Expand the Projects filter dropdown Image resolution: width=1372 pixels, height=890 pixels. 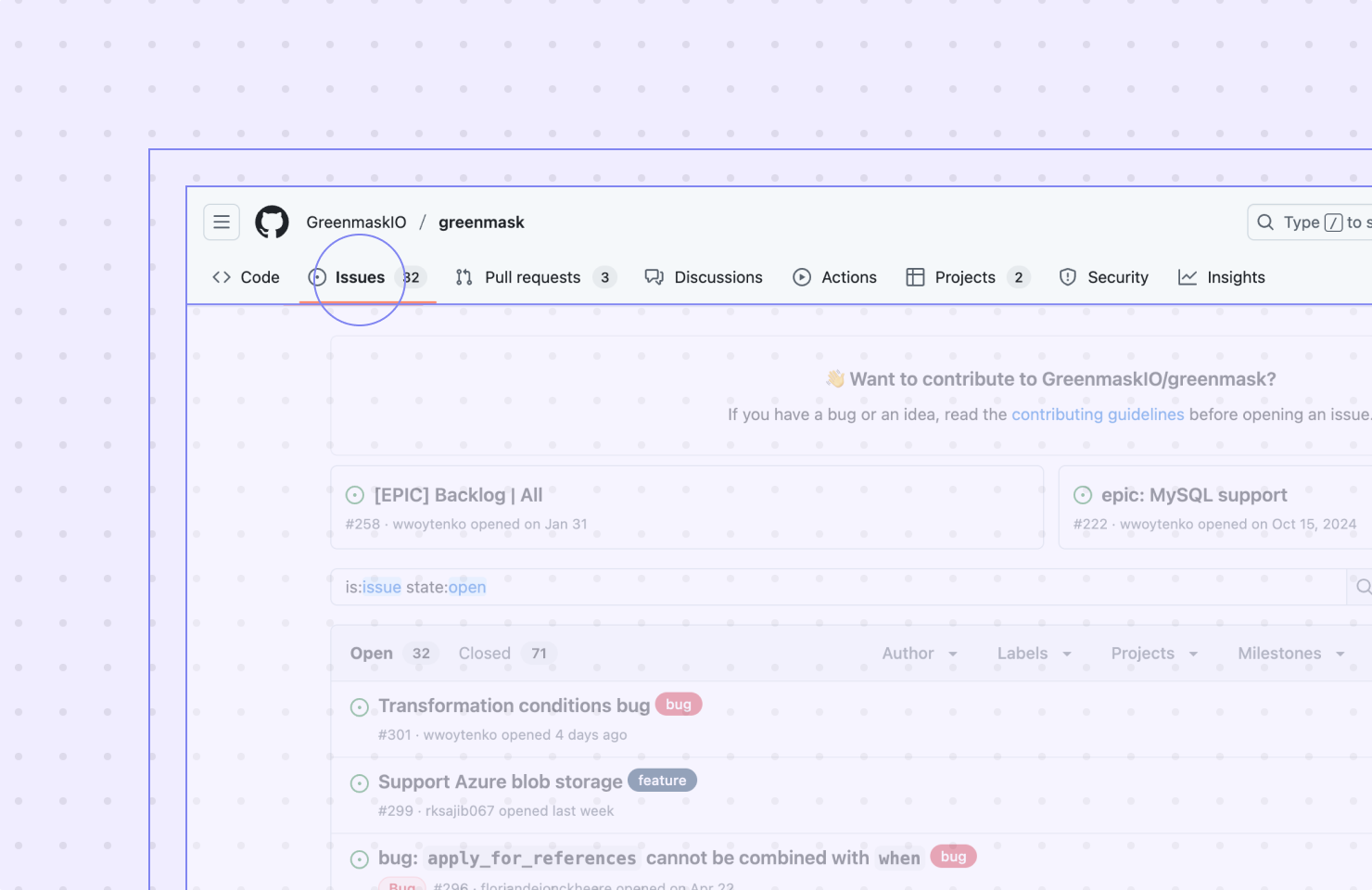click(x=1154, y=654)
